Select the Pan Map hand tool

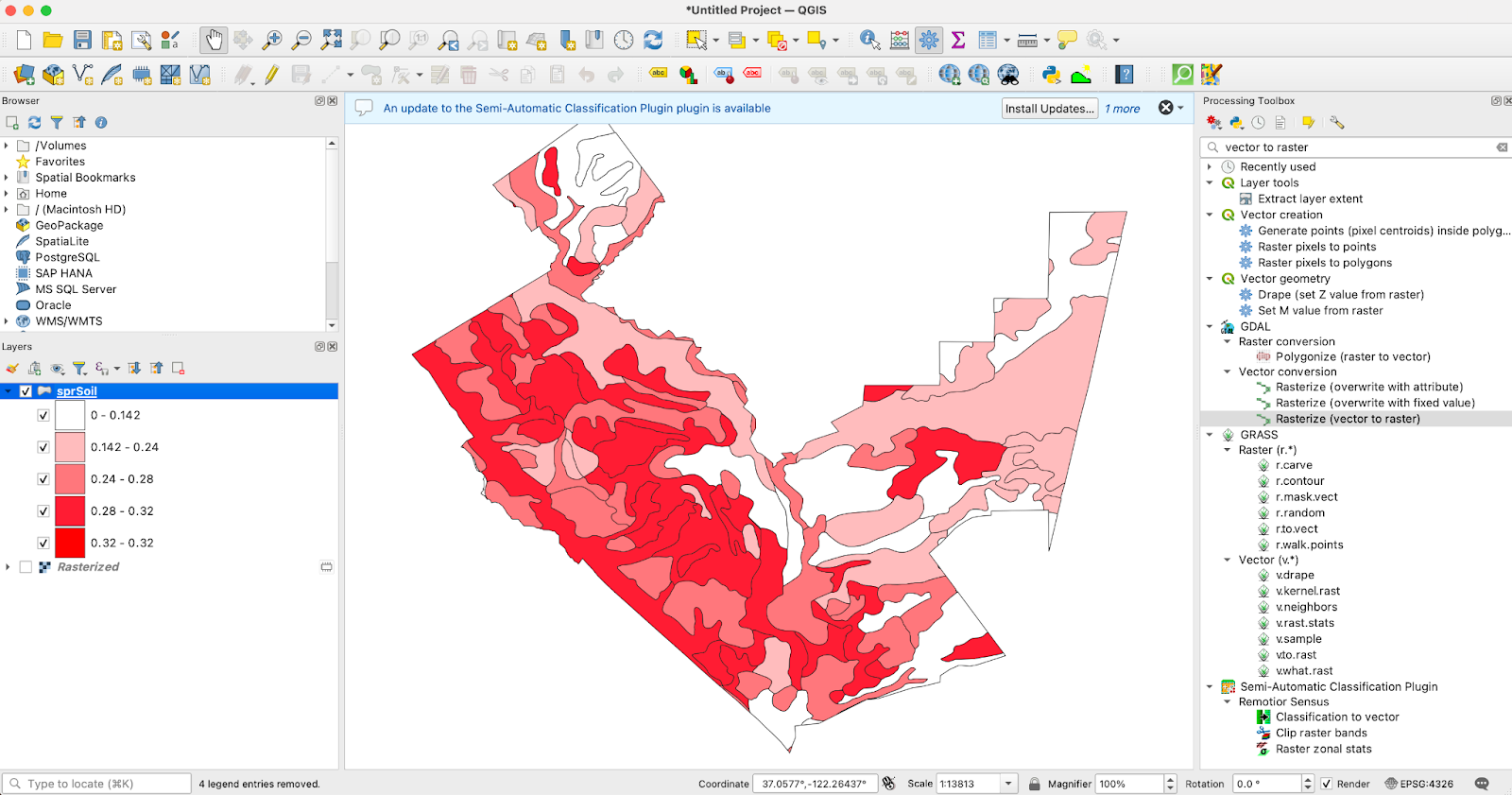[214, 40]
